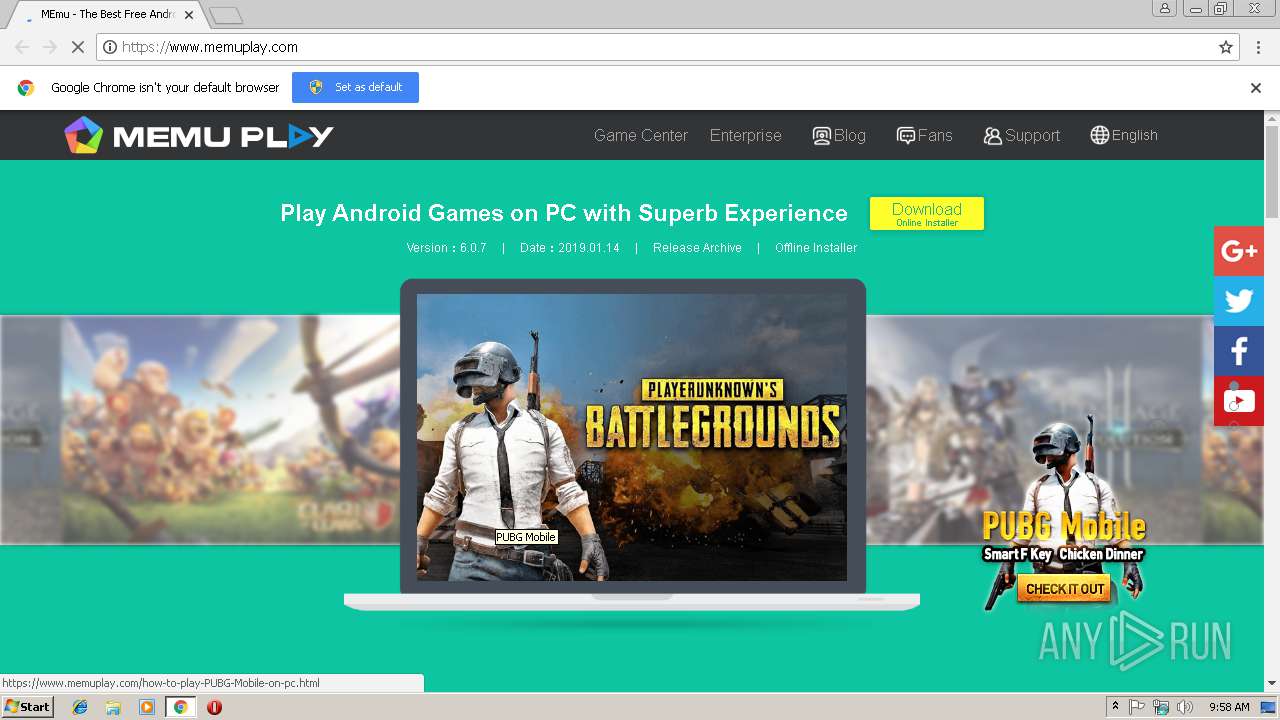This screenshot has width=1280, height=720.
Task: Click the red Opera taskbar icon
Action: pyautogui.click(x=214, y=707)
